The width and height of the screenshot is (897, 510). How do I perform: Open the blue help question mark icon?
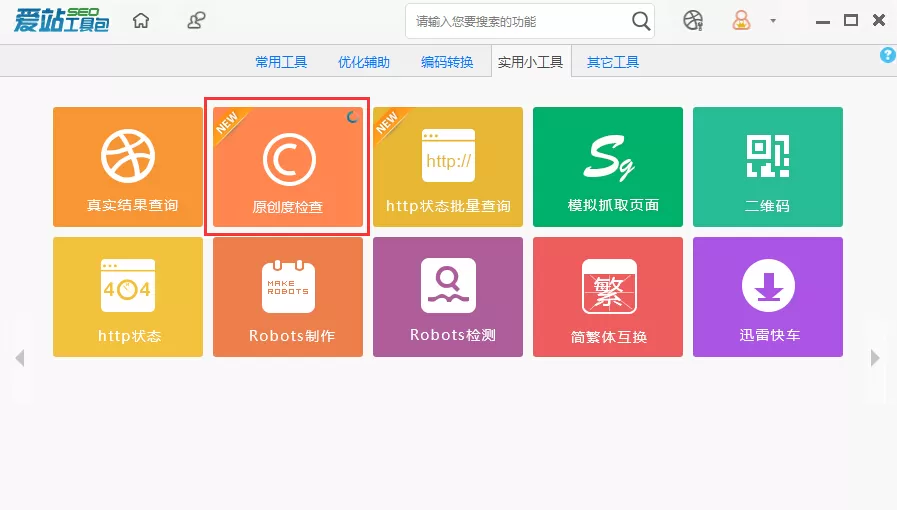click(x=888, y=55)
